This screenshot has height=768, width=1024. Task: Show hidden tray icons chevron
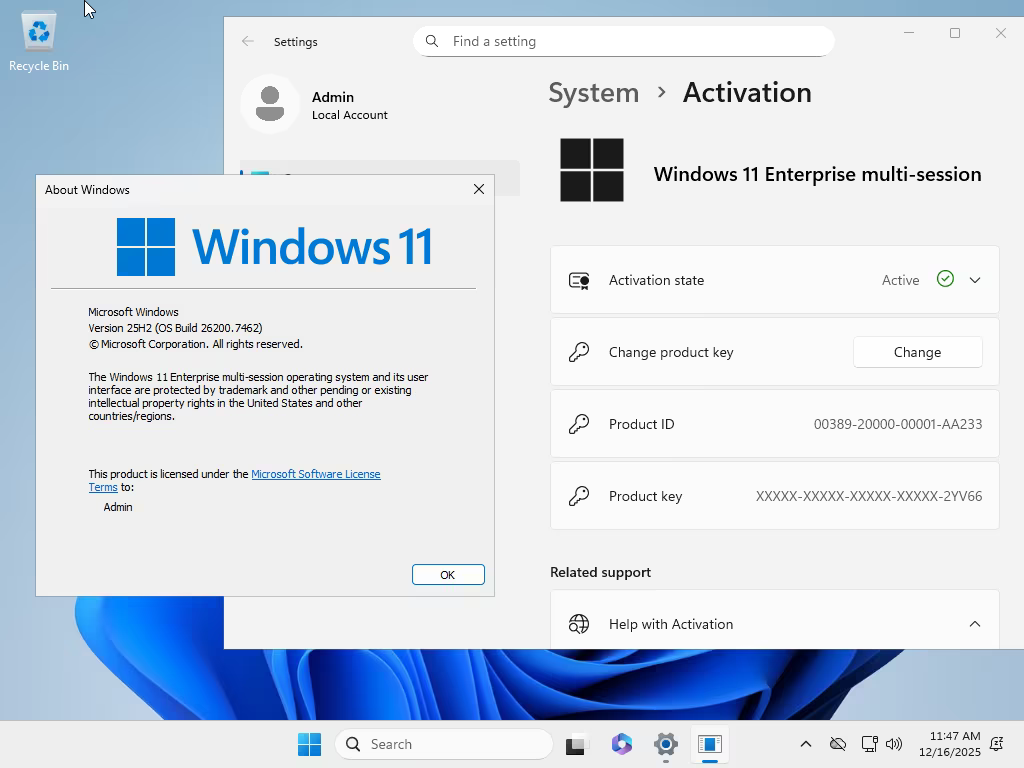tap(806, 744)
